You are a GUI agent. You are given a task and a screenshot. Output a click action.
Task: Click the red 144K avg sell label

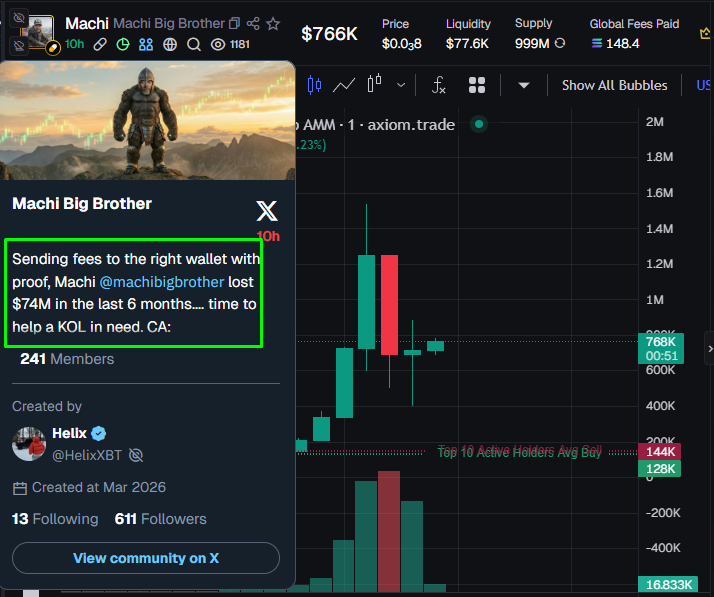tap(660, 452)
